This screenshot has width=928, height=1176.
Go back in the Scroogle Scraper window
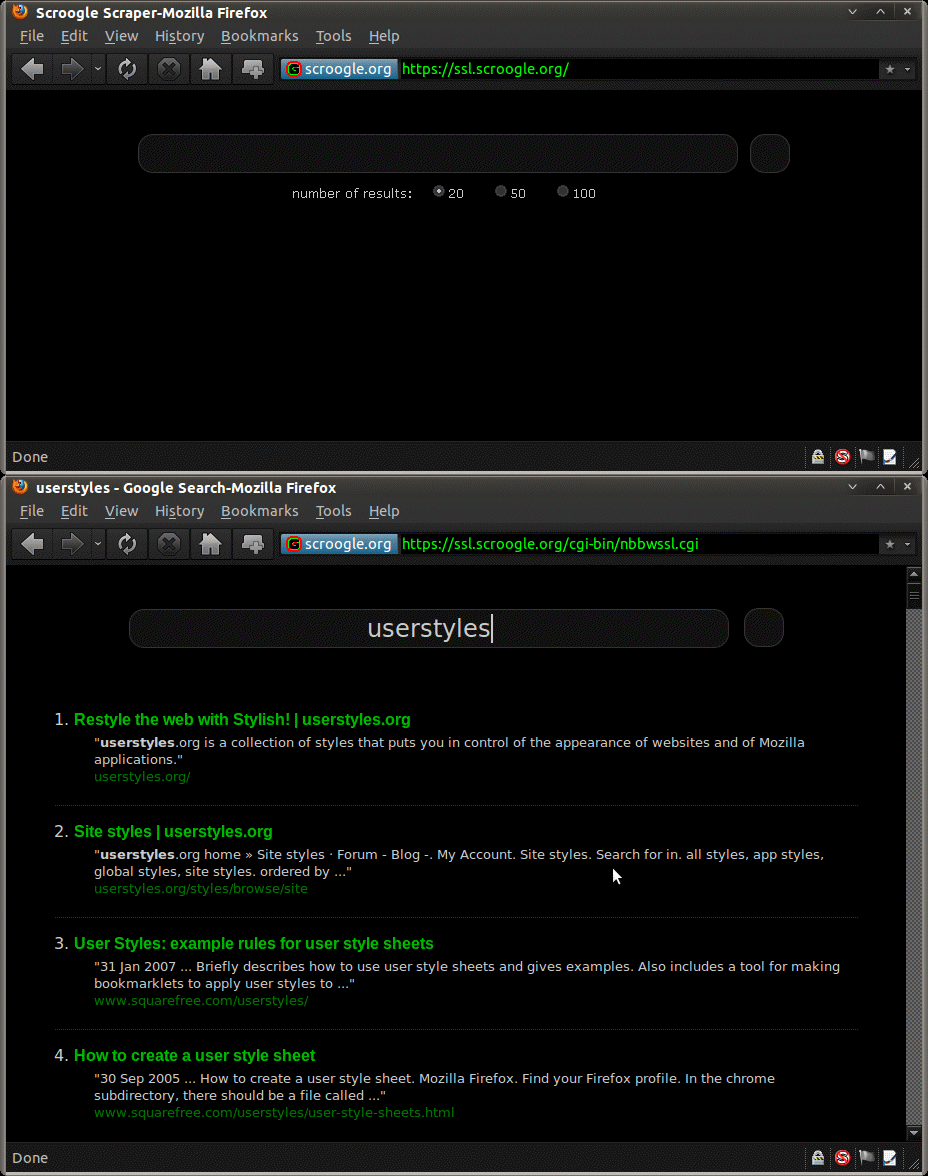[x=32, y=69]
